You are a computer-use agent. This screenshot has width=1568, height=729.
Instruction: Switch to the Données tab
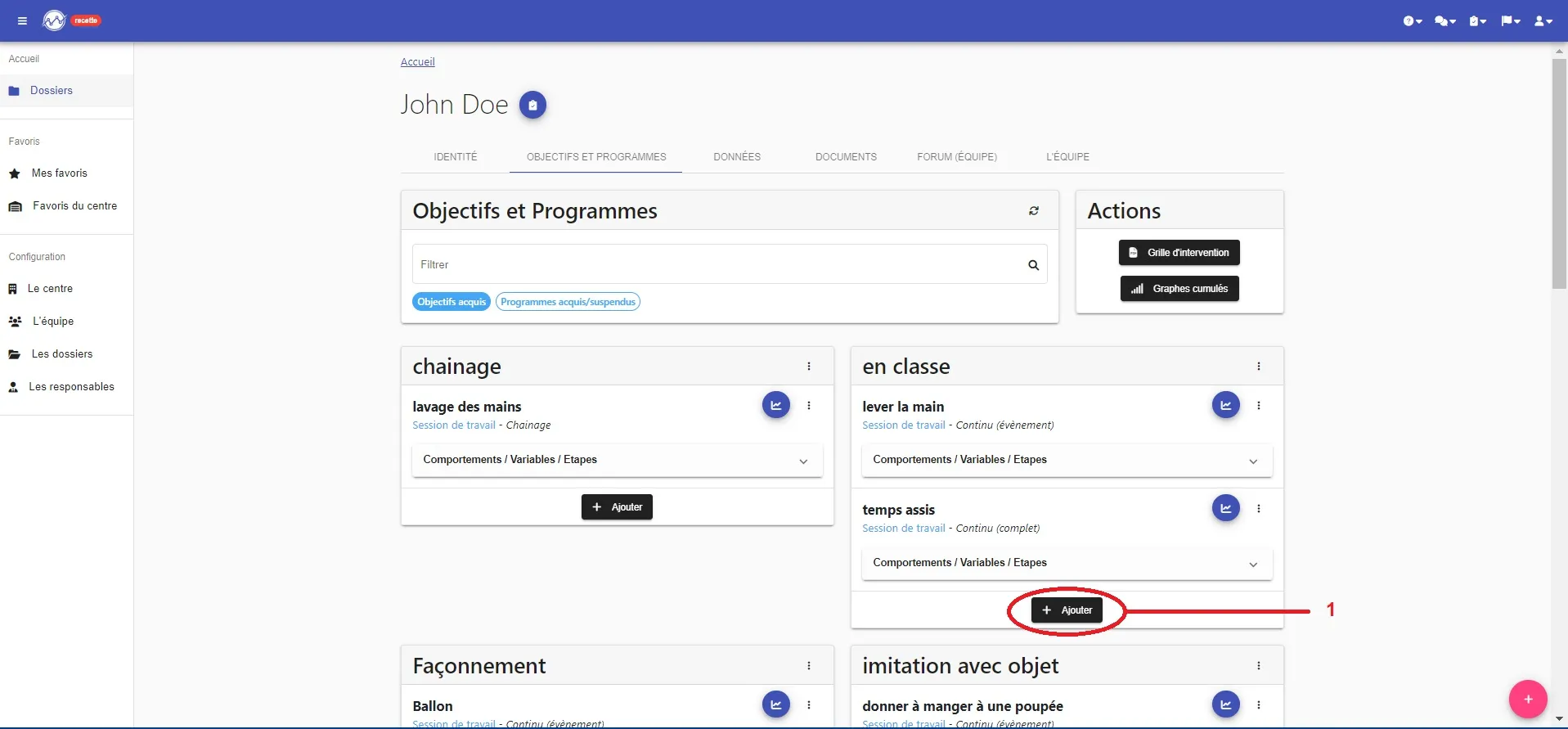tap(737, 157)
